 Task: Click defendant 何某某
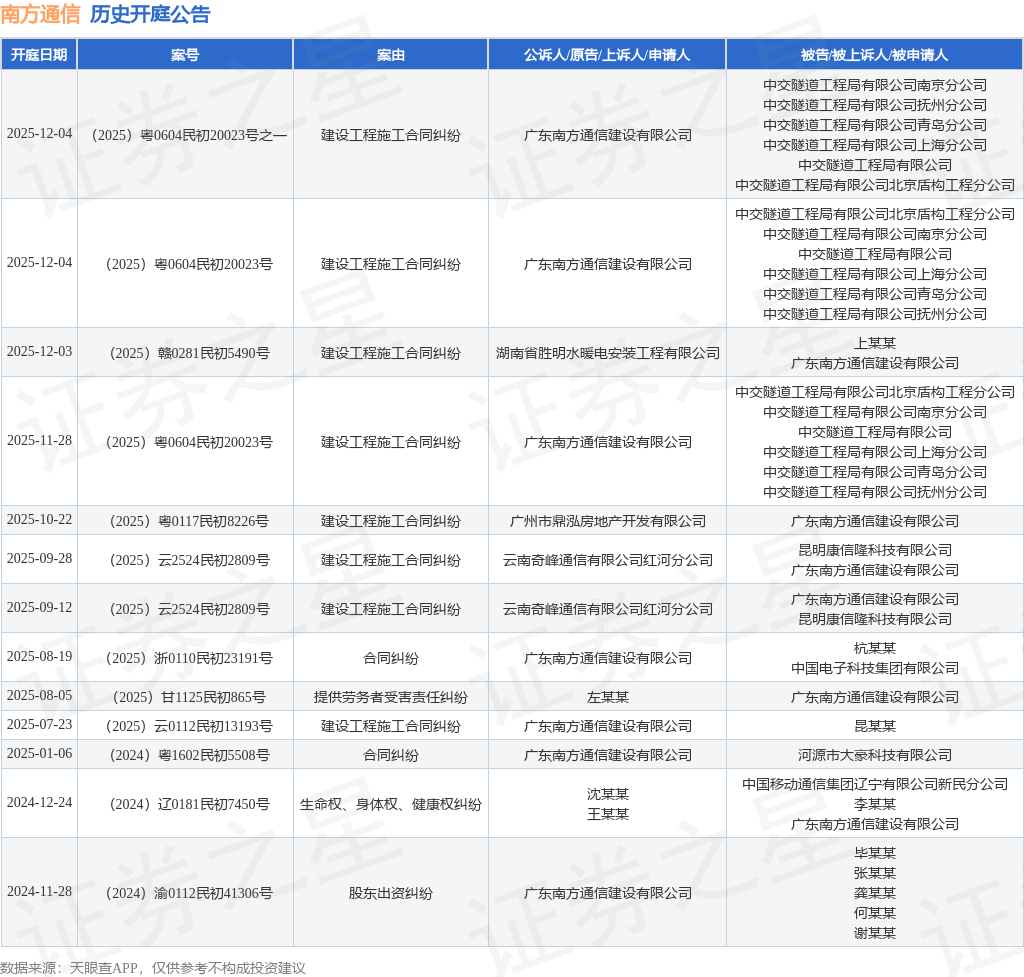pos(874,913)
